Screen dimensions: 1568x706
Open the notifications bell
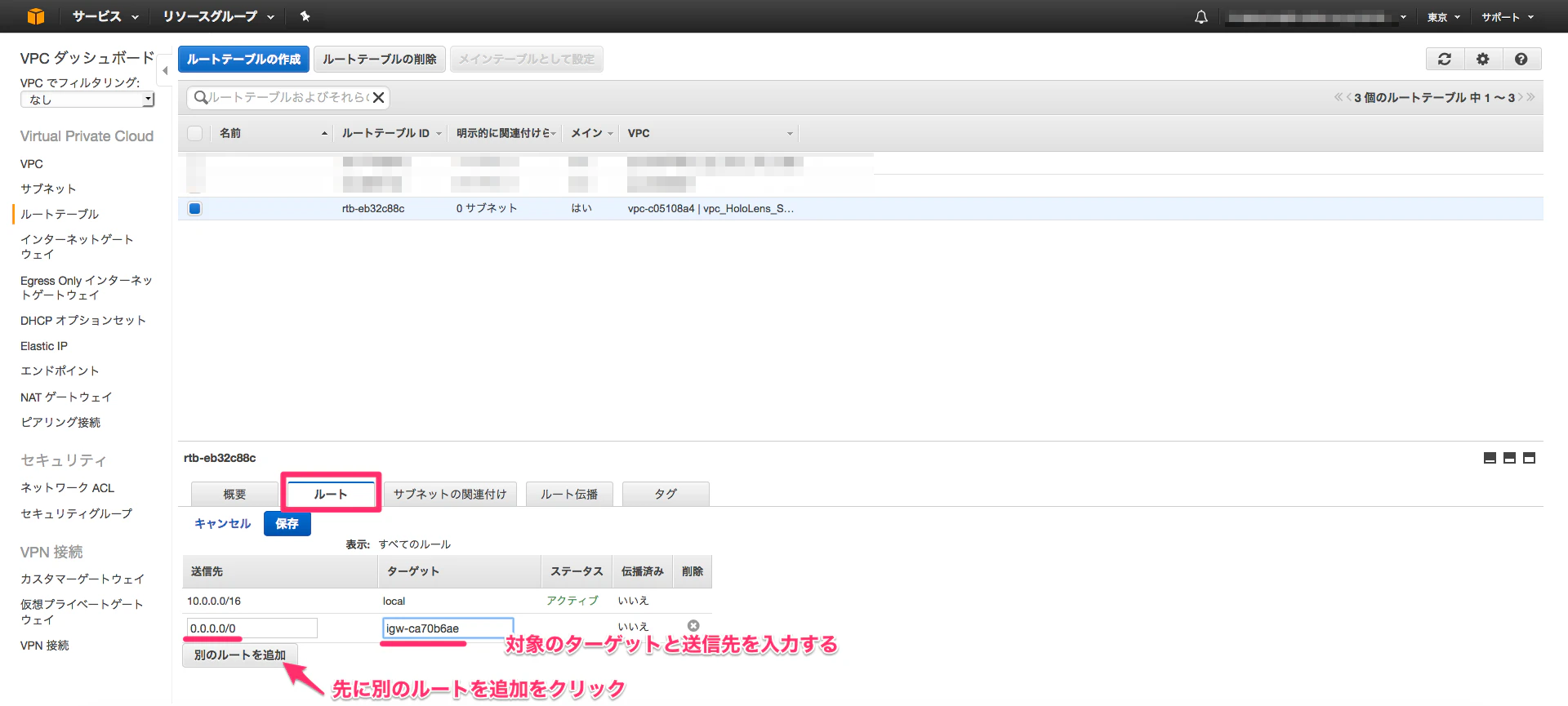click(x=1200, y=16)
